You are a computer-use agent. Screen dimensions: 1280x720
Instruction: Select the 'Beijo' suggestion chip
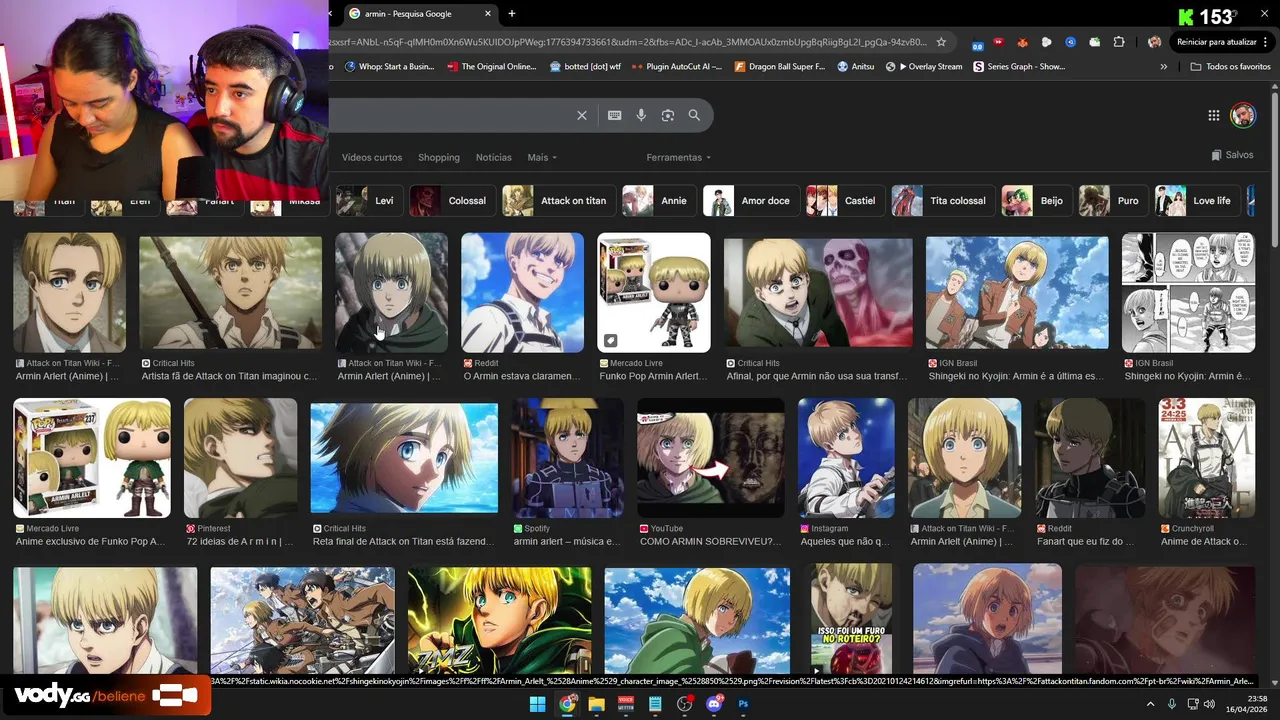[x=1037, y=201]
